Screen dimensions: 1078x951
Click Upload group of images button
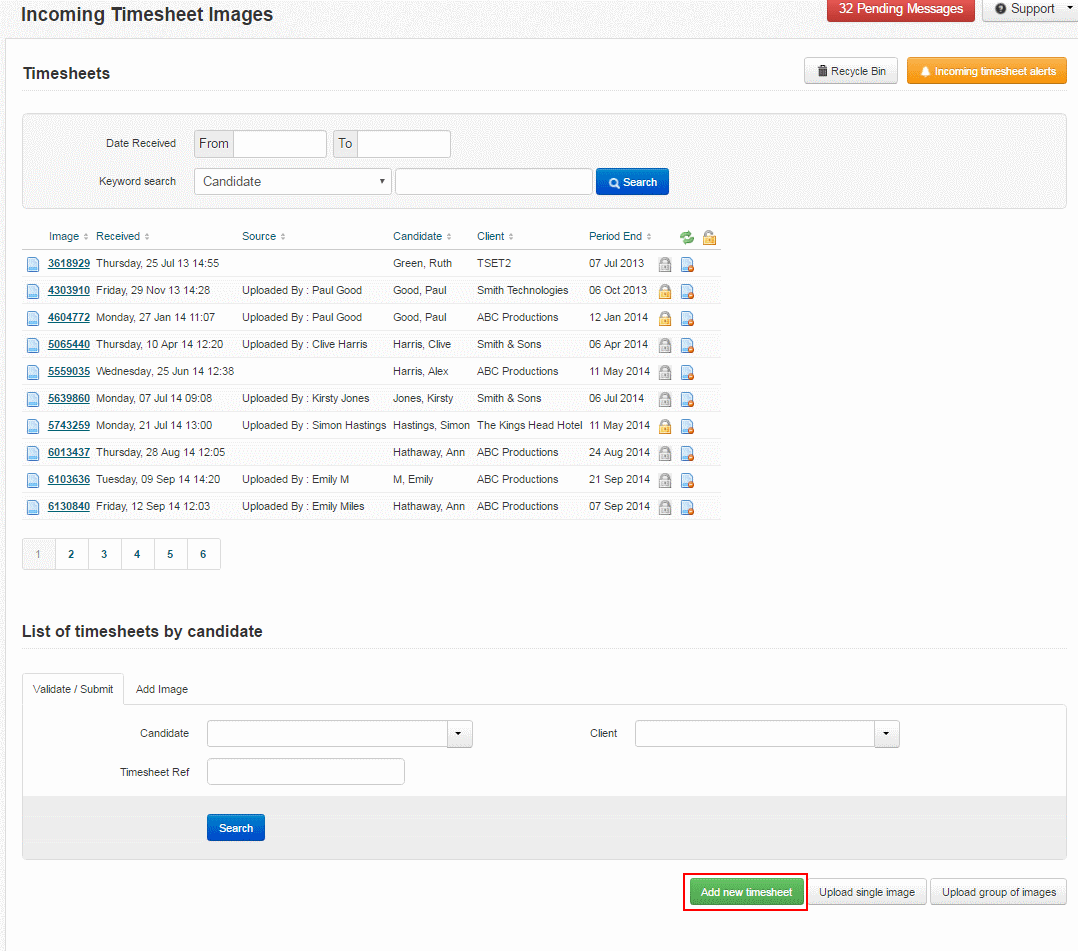click(998, 892)
